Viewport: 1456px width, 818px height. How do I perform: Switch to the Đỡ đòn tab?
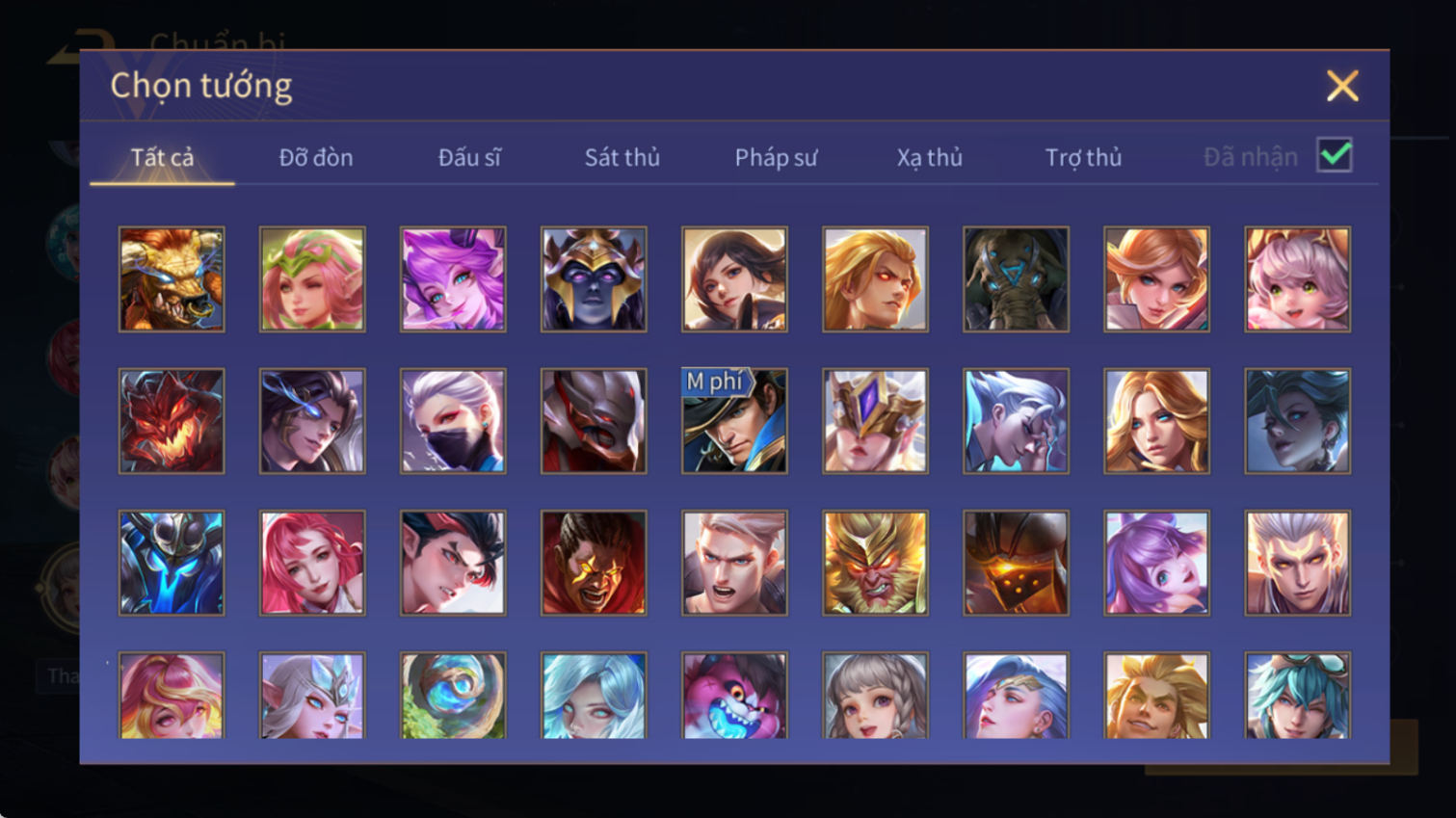316,157
